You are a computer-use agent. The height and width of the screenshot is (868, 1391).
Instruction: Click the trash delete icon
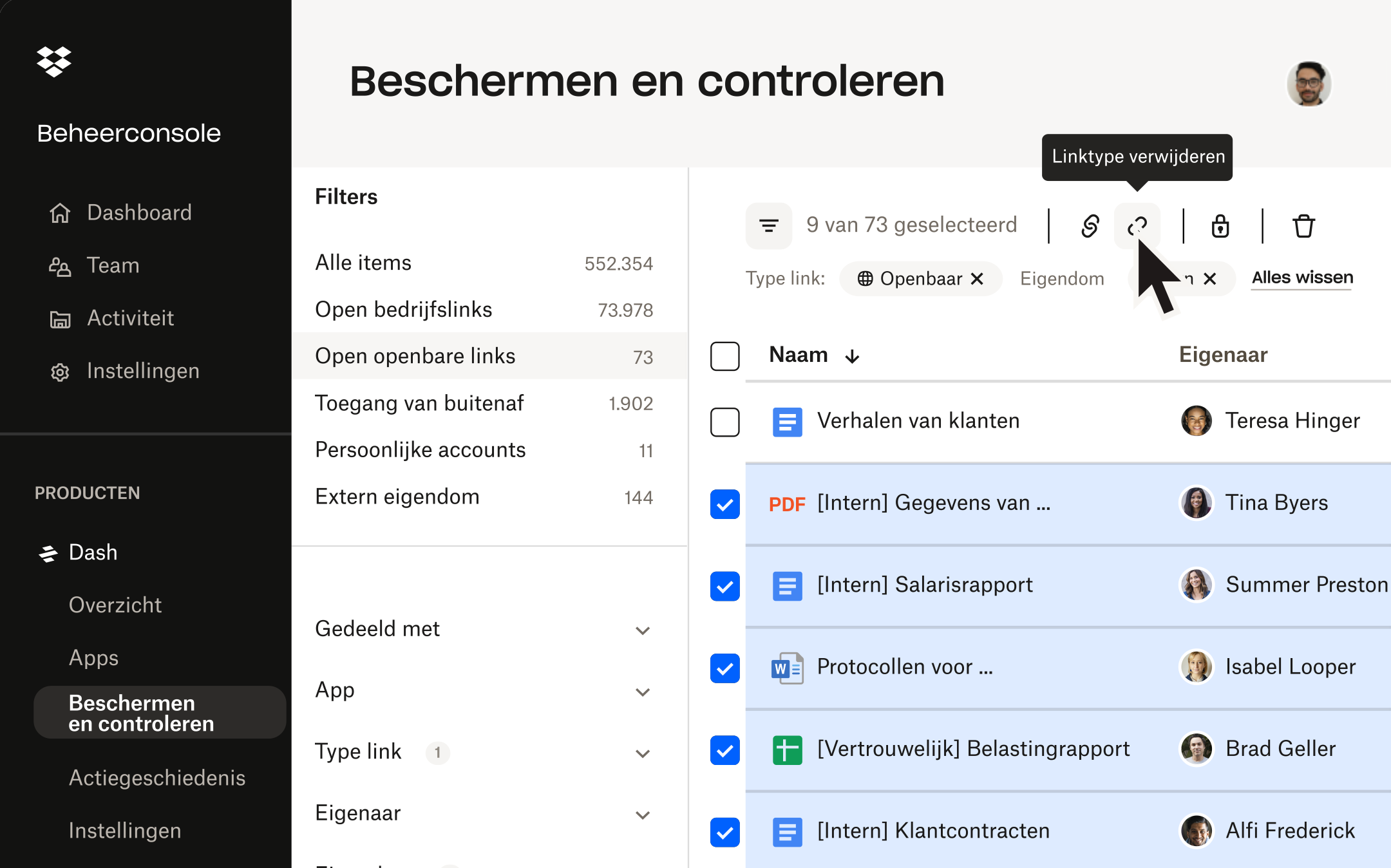click(1304, 226)
